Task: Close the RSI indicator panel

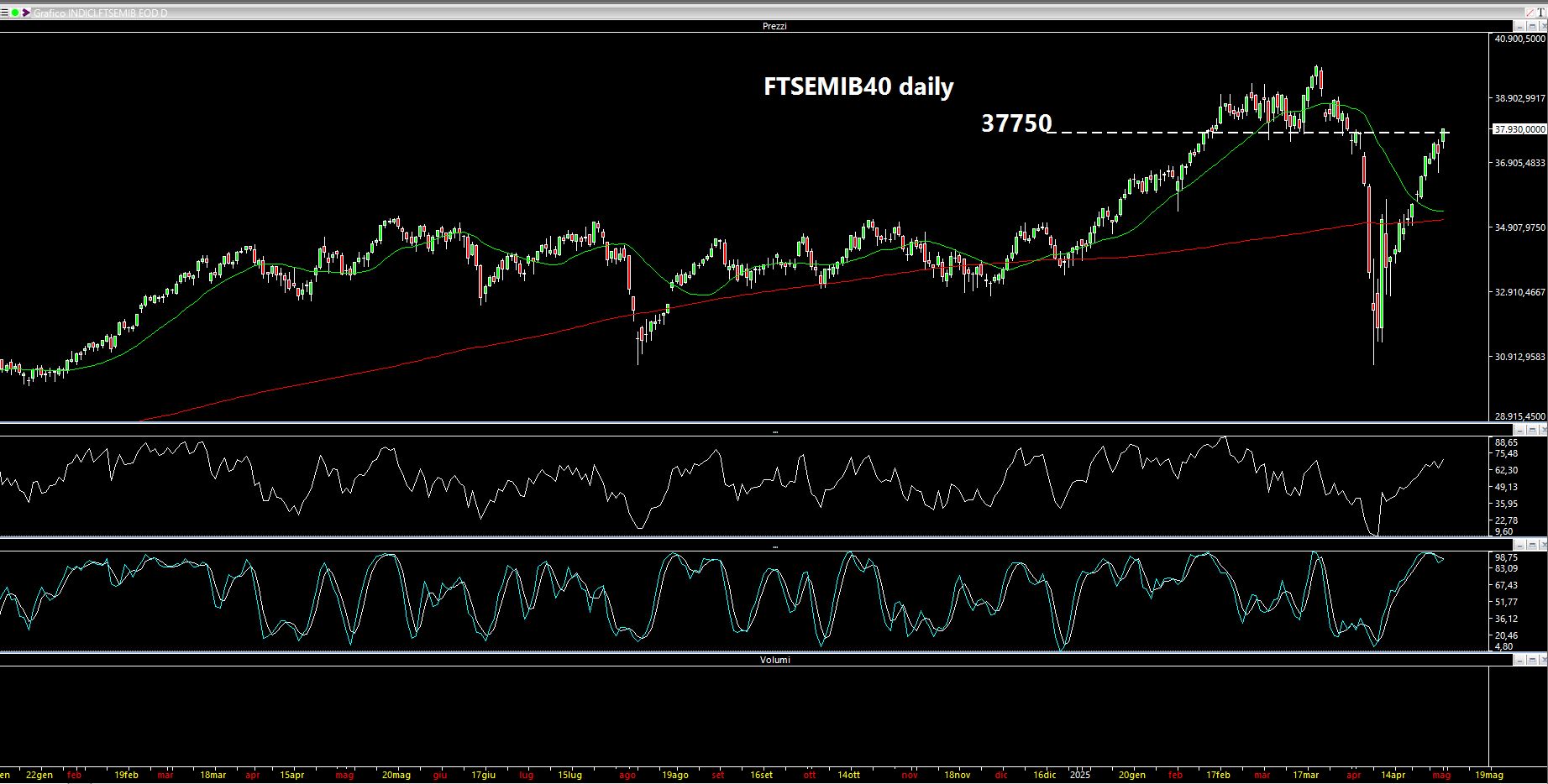Action: point(1543,431)
